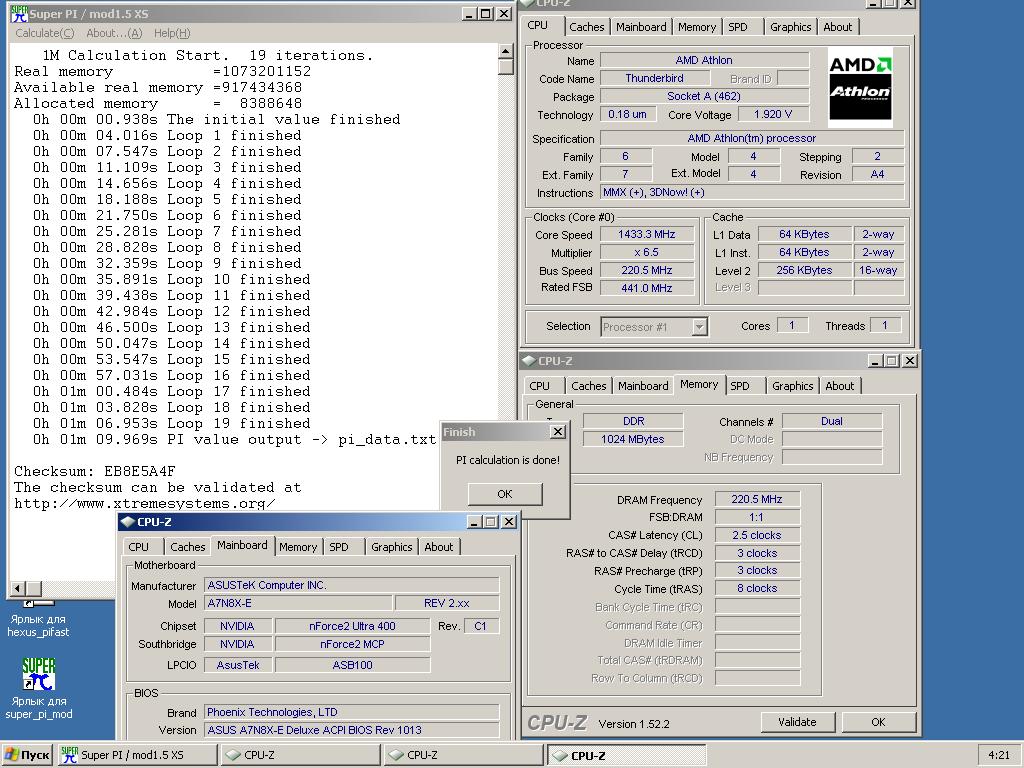Open hexus_pifast desktop shortcut label
This screenshot has width=1024, height=768.
pyautogui.click(x=38, y=625)
